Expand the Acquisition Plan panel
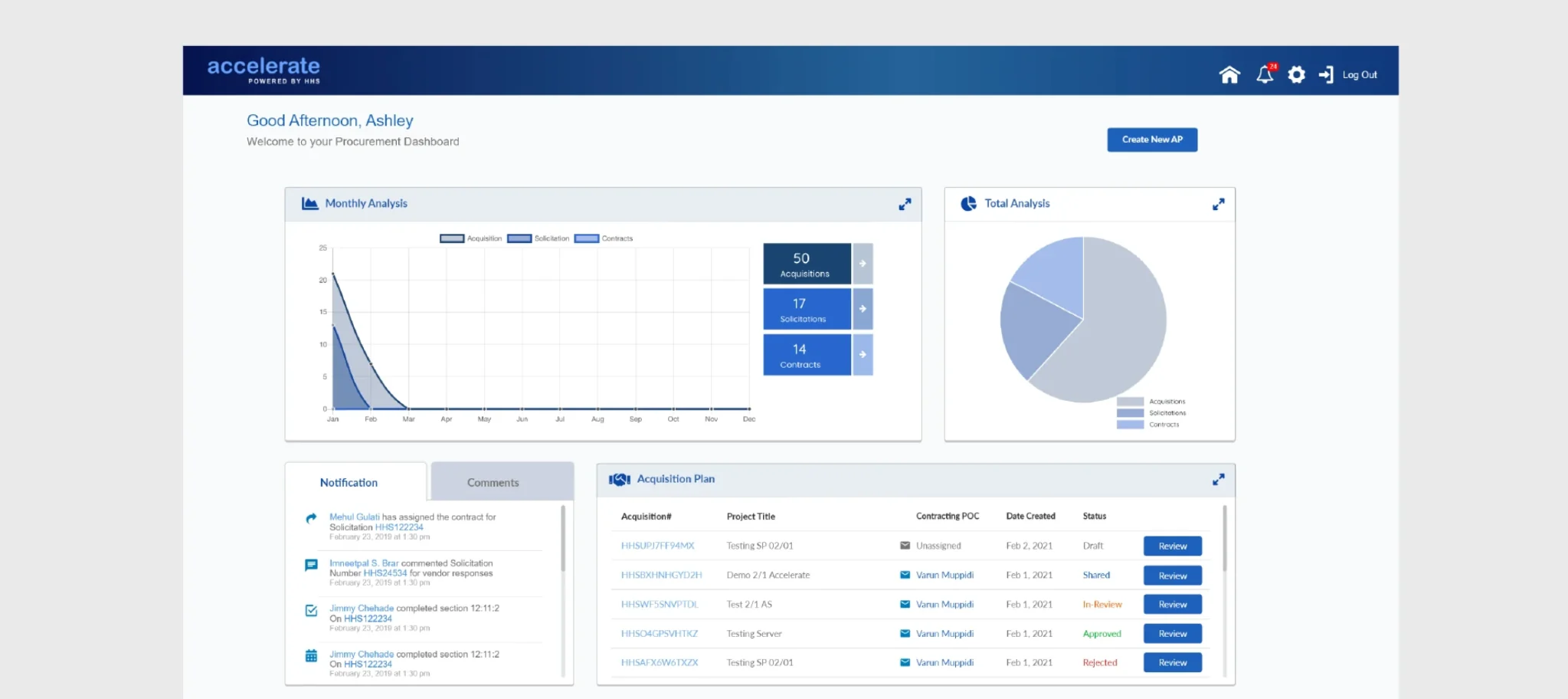The image size is (1568, 699). click(1218, 479)
